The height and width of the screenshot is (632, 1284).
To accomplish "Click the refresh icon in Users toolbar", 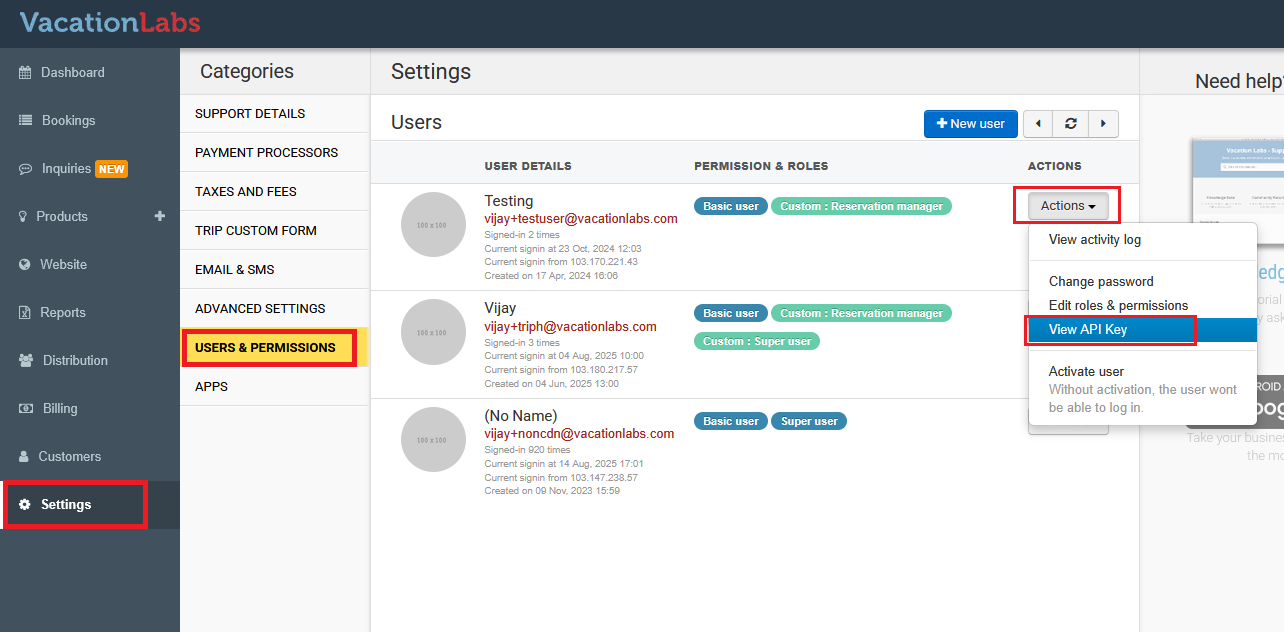I will pos(1071,124).
